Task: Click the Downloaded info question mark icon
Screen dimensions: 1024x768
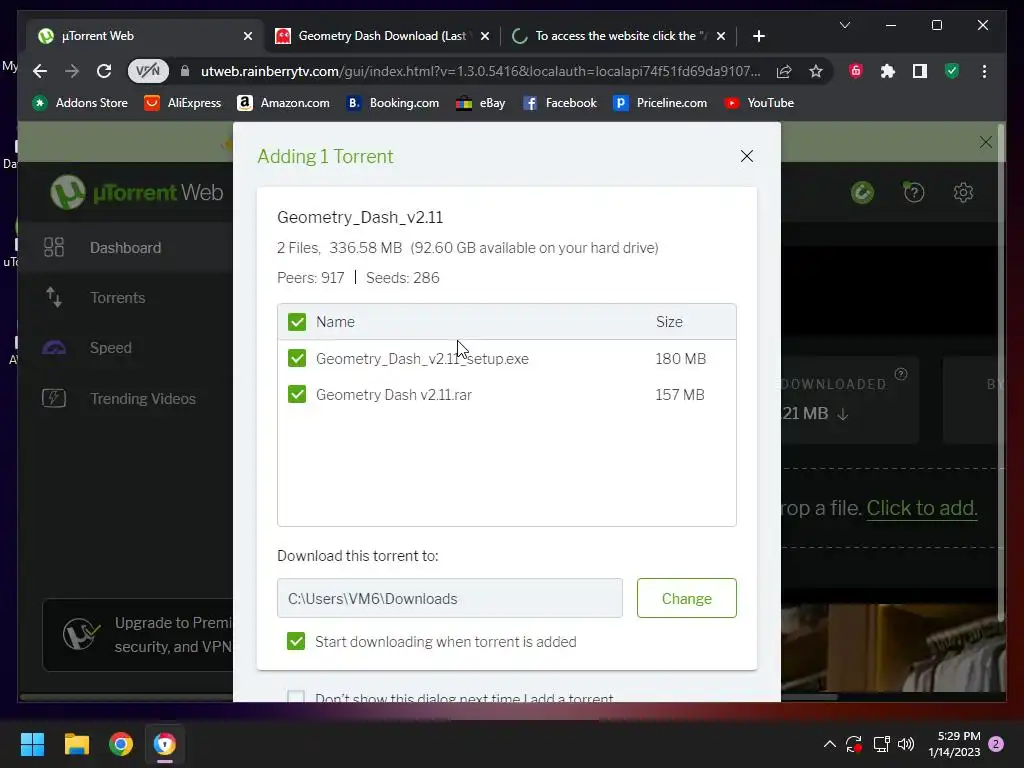Action: [901, 374]
